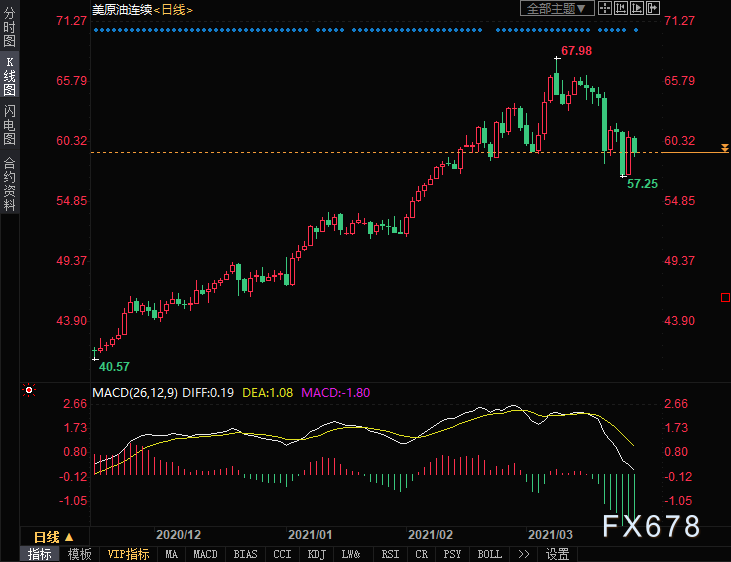This screenshot has width=731, height=562.
Task: Click the small red square on right edge
Action: 725,298
